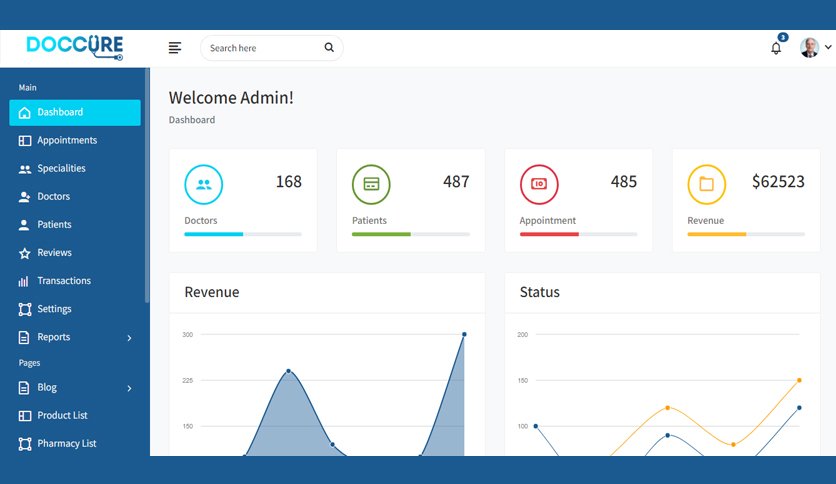Click the Settings sidebar icon
The image size is (836, 484).
25,309
